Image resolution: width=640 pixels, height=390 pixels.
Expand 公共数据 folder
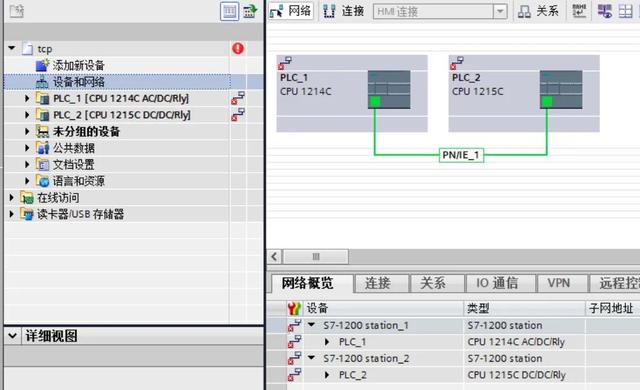click(27, 148)
